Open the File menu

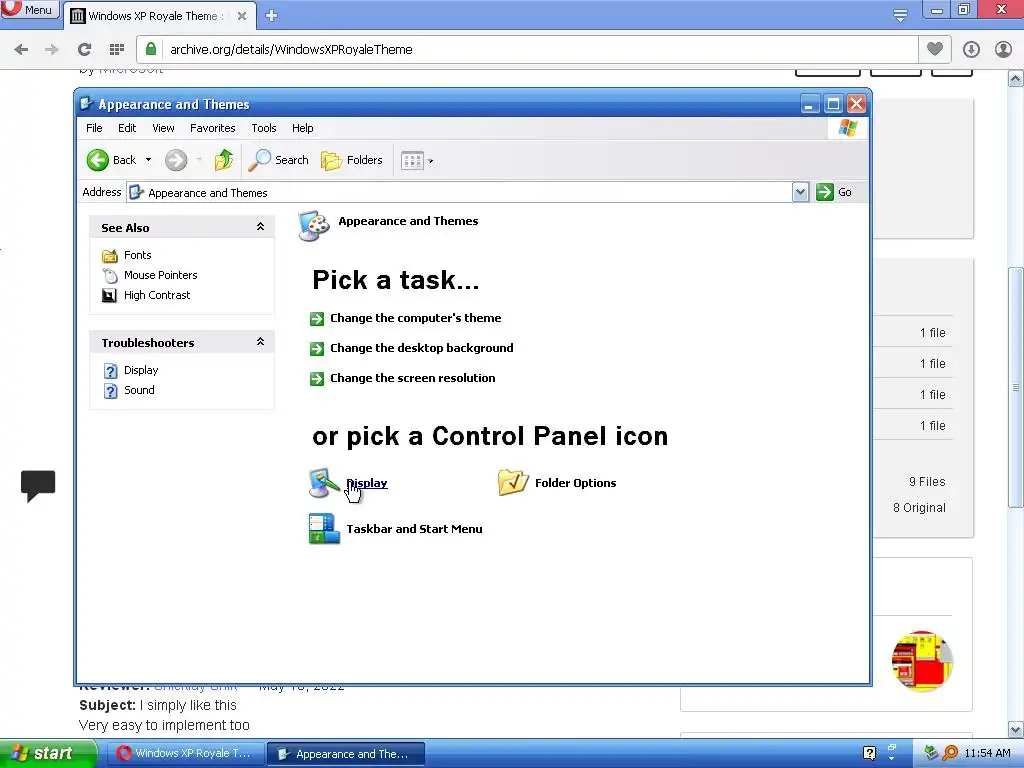[x=94, y=128]
